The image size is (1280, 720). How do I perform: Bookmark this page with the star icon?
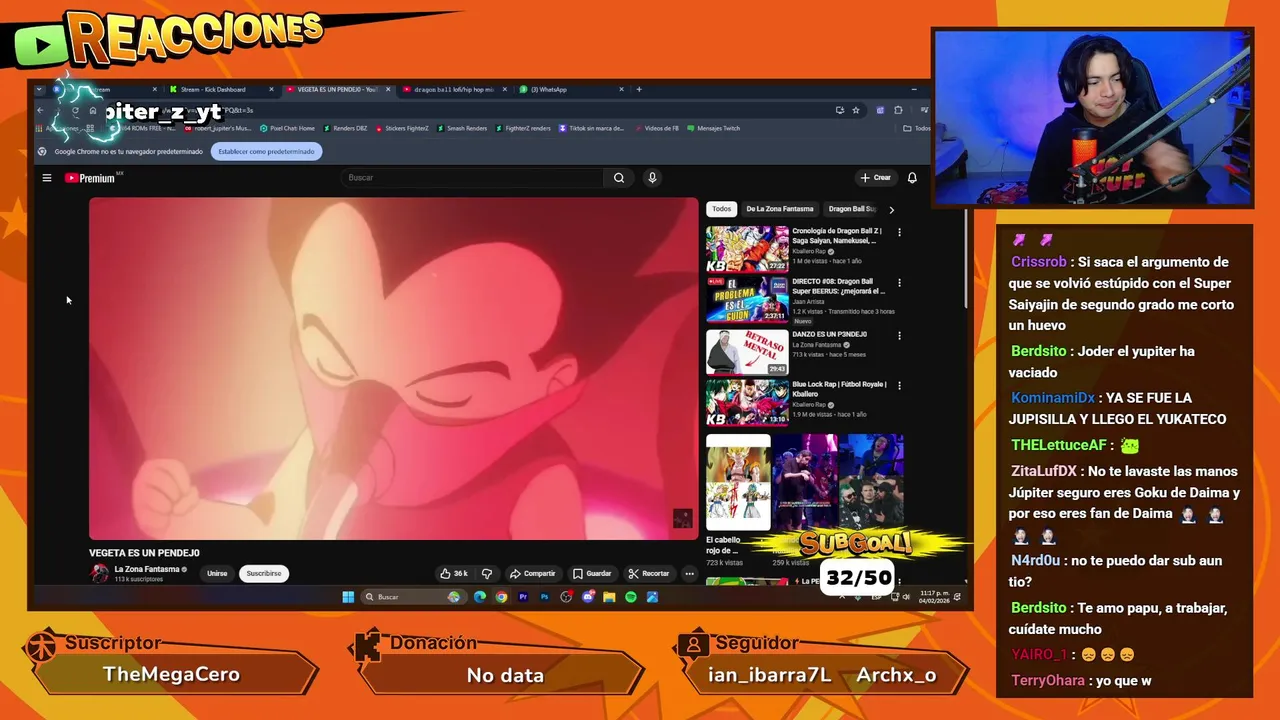856,110
